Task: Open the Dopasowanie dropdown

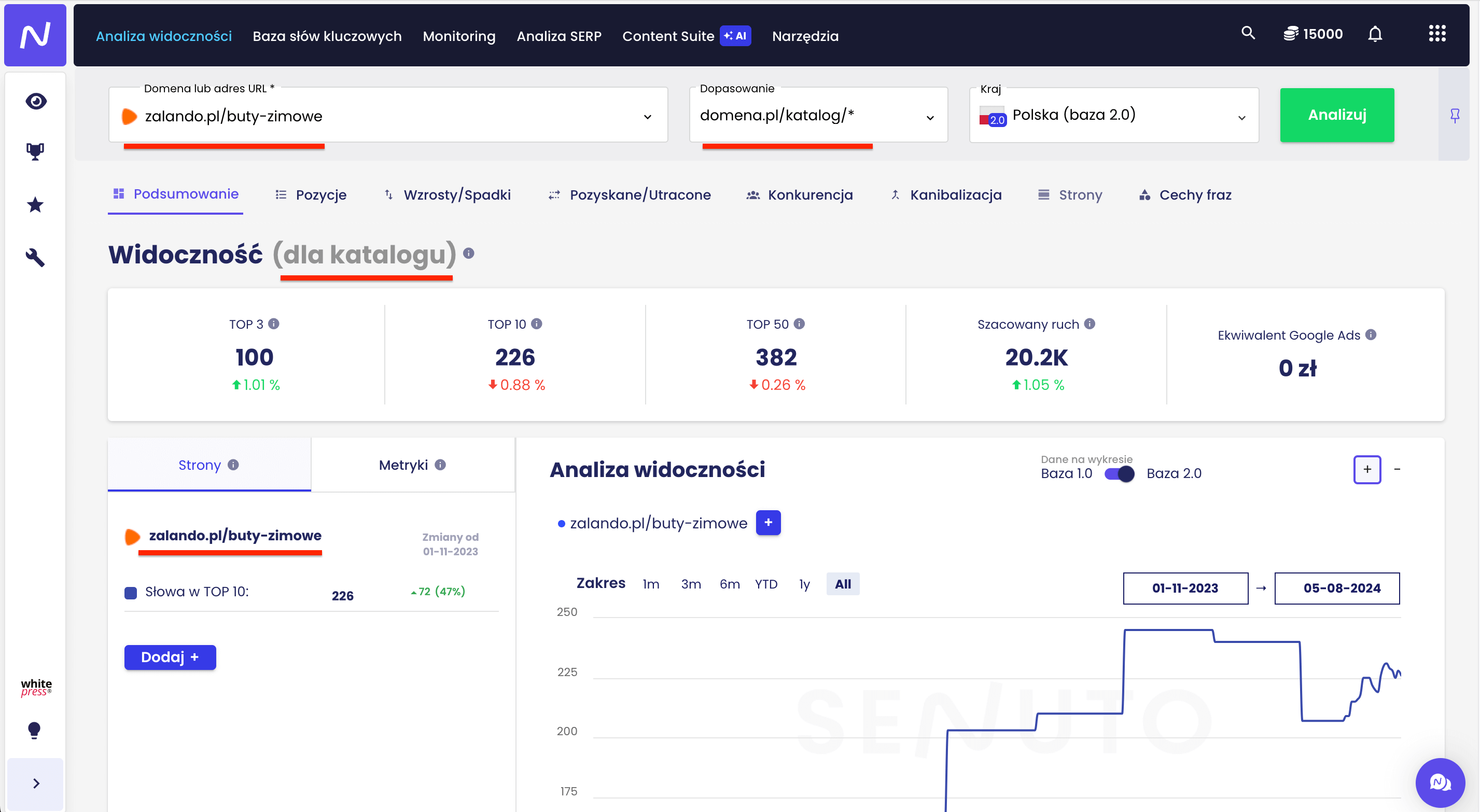Action: pos(930,117)
